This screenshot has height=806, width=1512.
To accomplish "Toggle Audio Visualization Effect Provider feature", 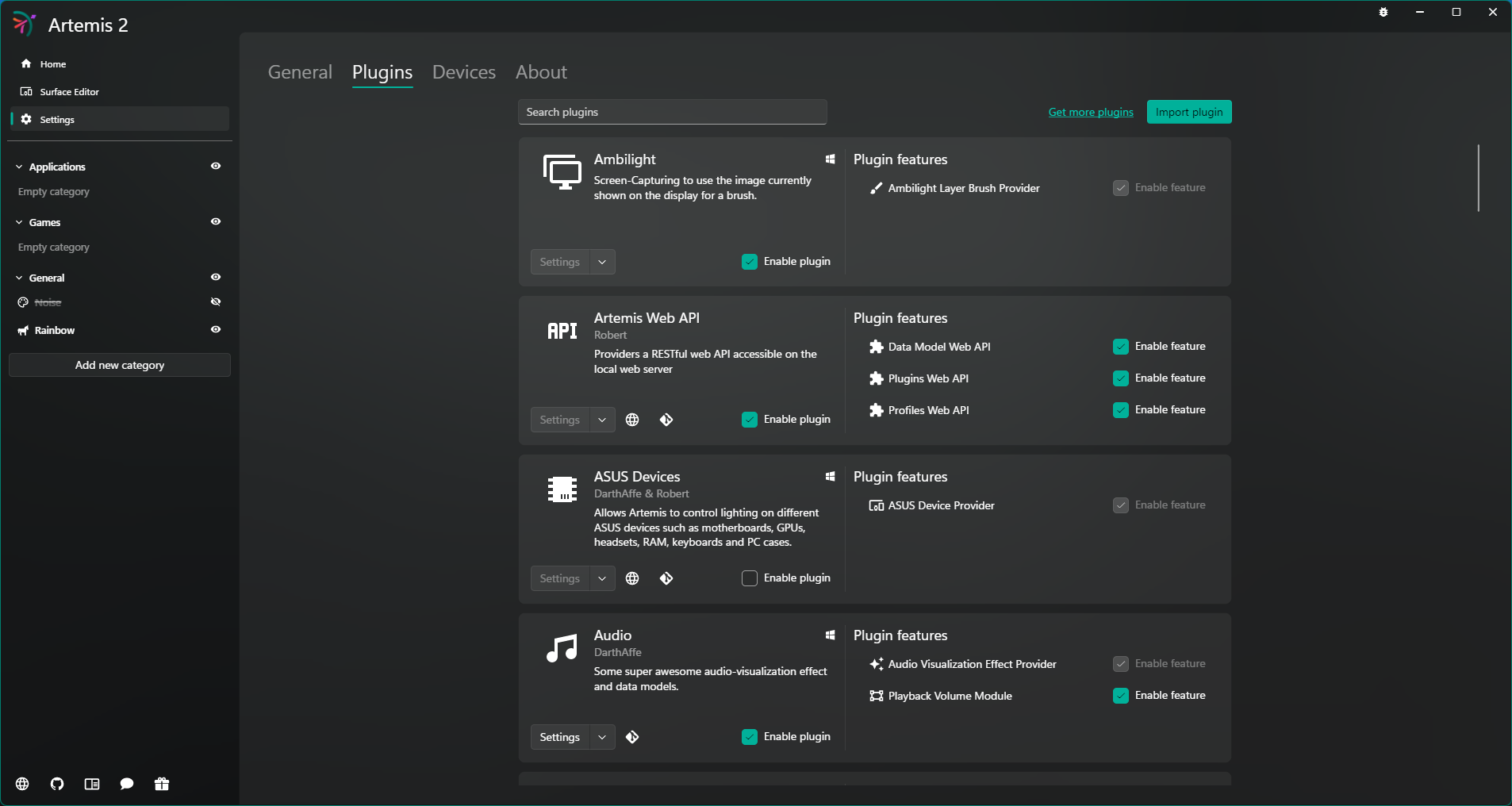I will [x=1121, y=664].
